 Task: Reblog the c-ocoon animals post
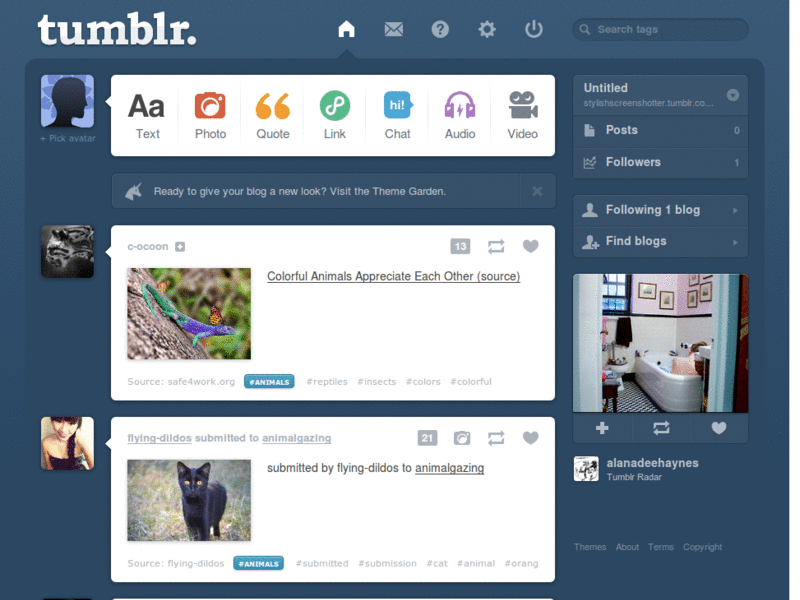tap(496, 246)
